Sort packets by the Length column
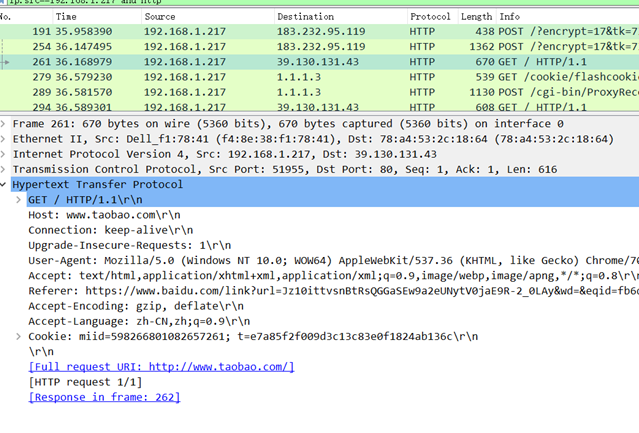Image resolution: width=639 pixels, height=433 pixels. 476,17
